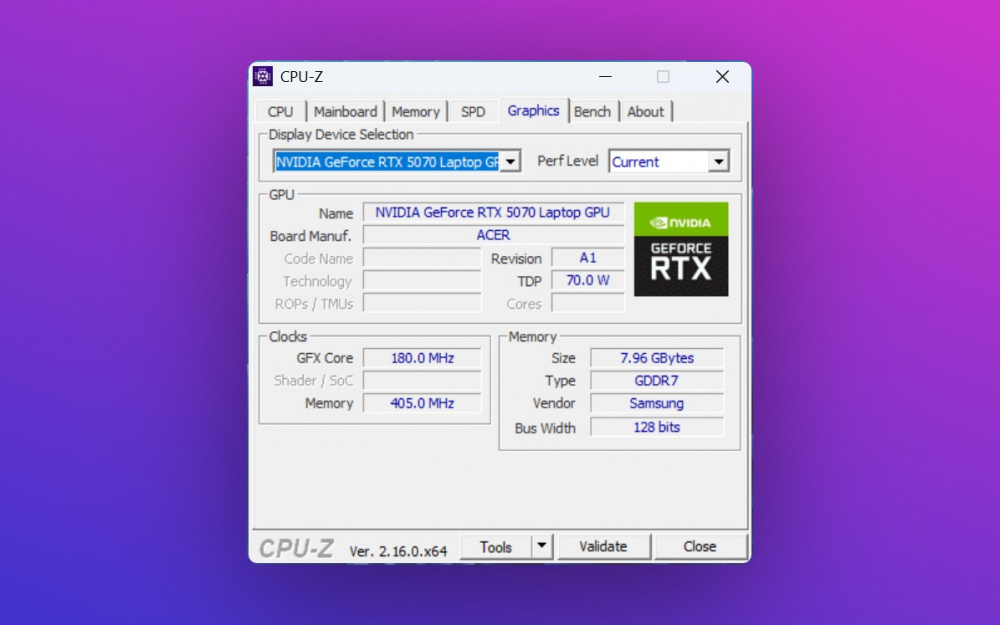1000x625 pixels.
Task: Open the Display Device Selection dropdown
Action: click(509, 162)
